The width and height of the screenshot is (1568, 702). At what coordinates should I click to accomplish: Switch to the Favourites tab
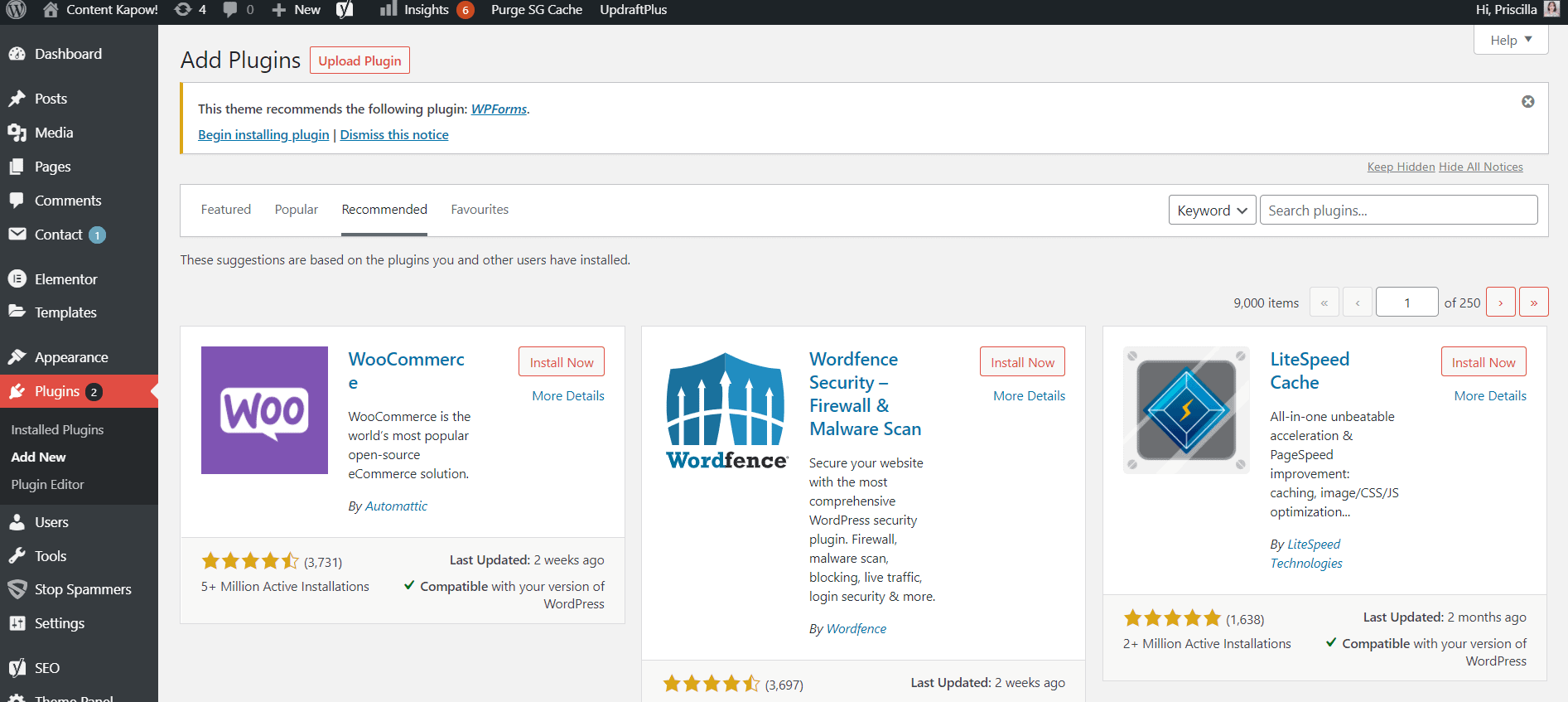click(x=480, y=210)
